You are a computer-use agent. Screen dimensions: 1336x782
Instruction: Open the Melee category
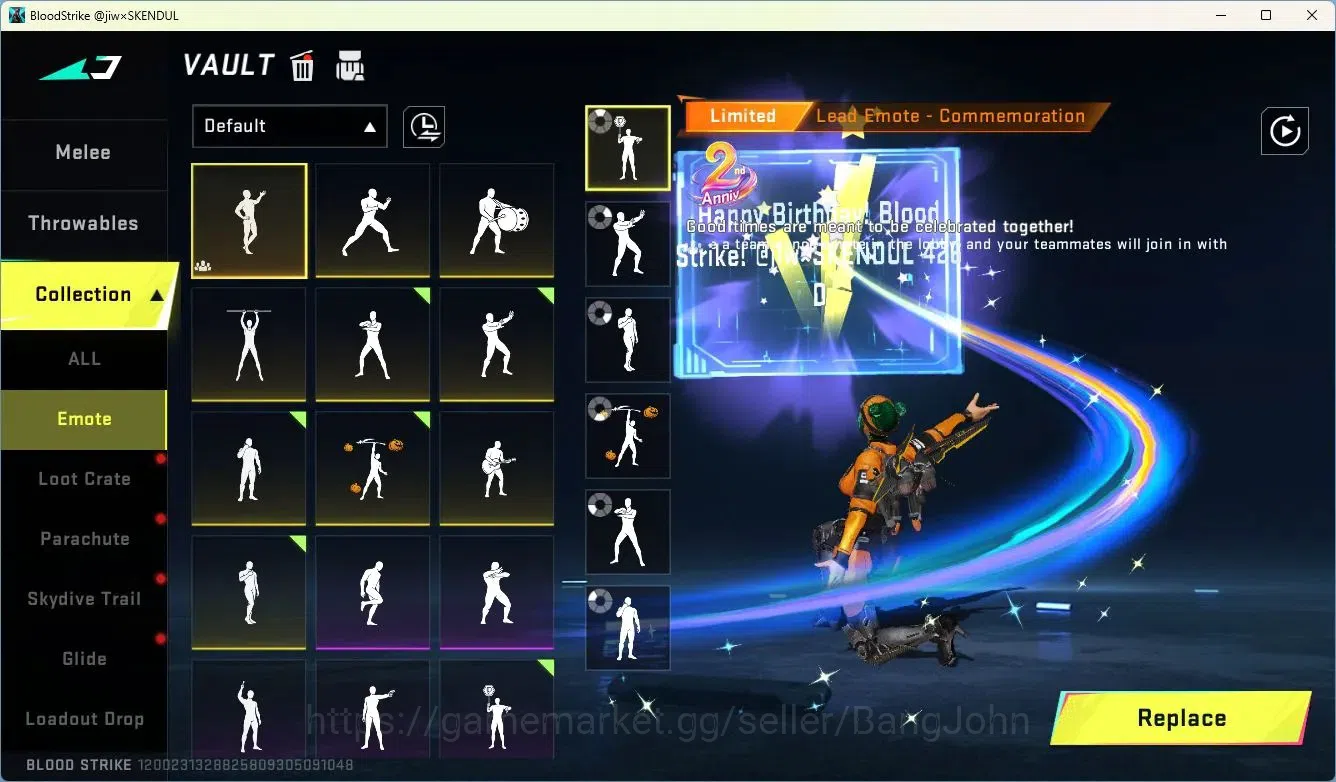(x=84, y=153)
